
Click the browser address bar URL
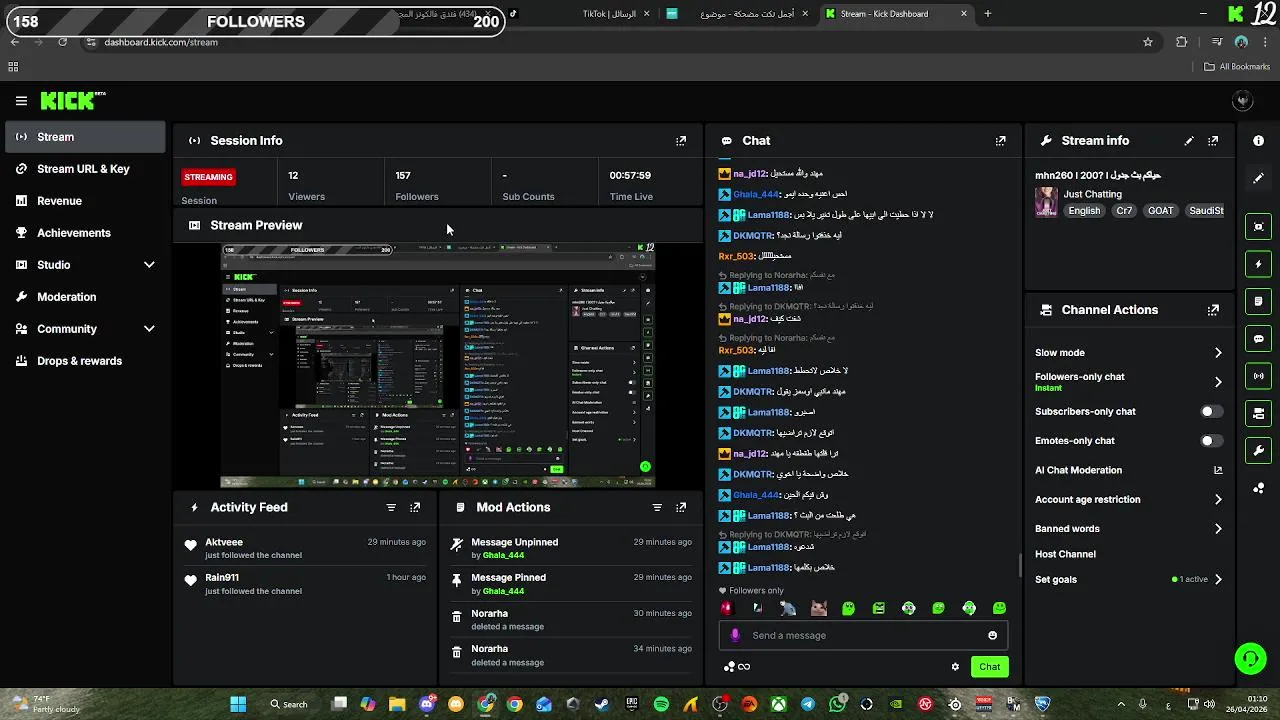161,42
